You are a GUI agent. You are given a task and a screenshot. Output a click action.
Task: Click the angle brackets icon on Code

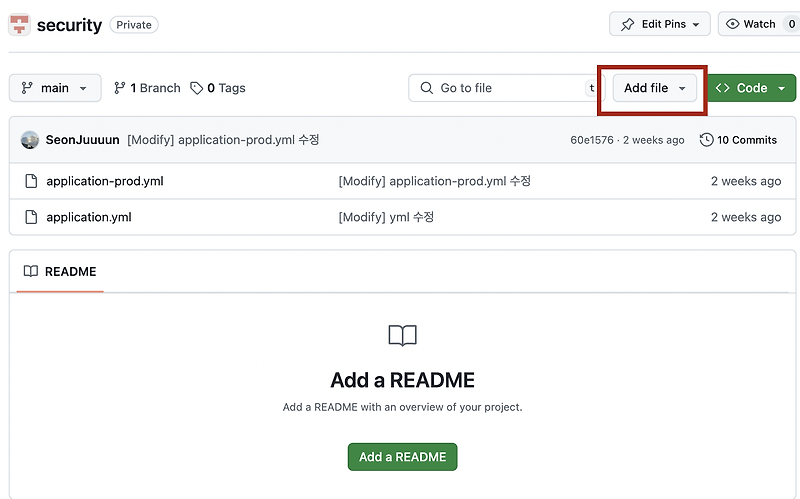(722, 88)
